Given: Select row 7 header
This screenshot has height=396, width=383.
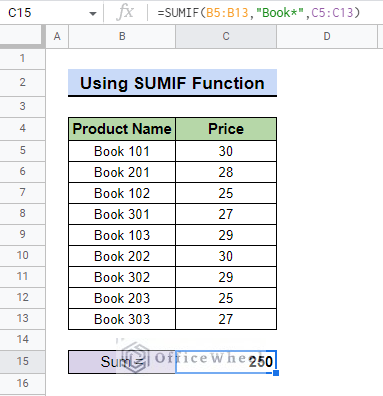Looking at the screenshot, I should point(22,193).
